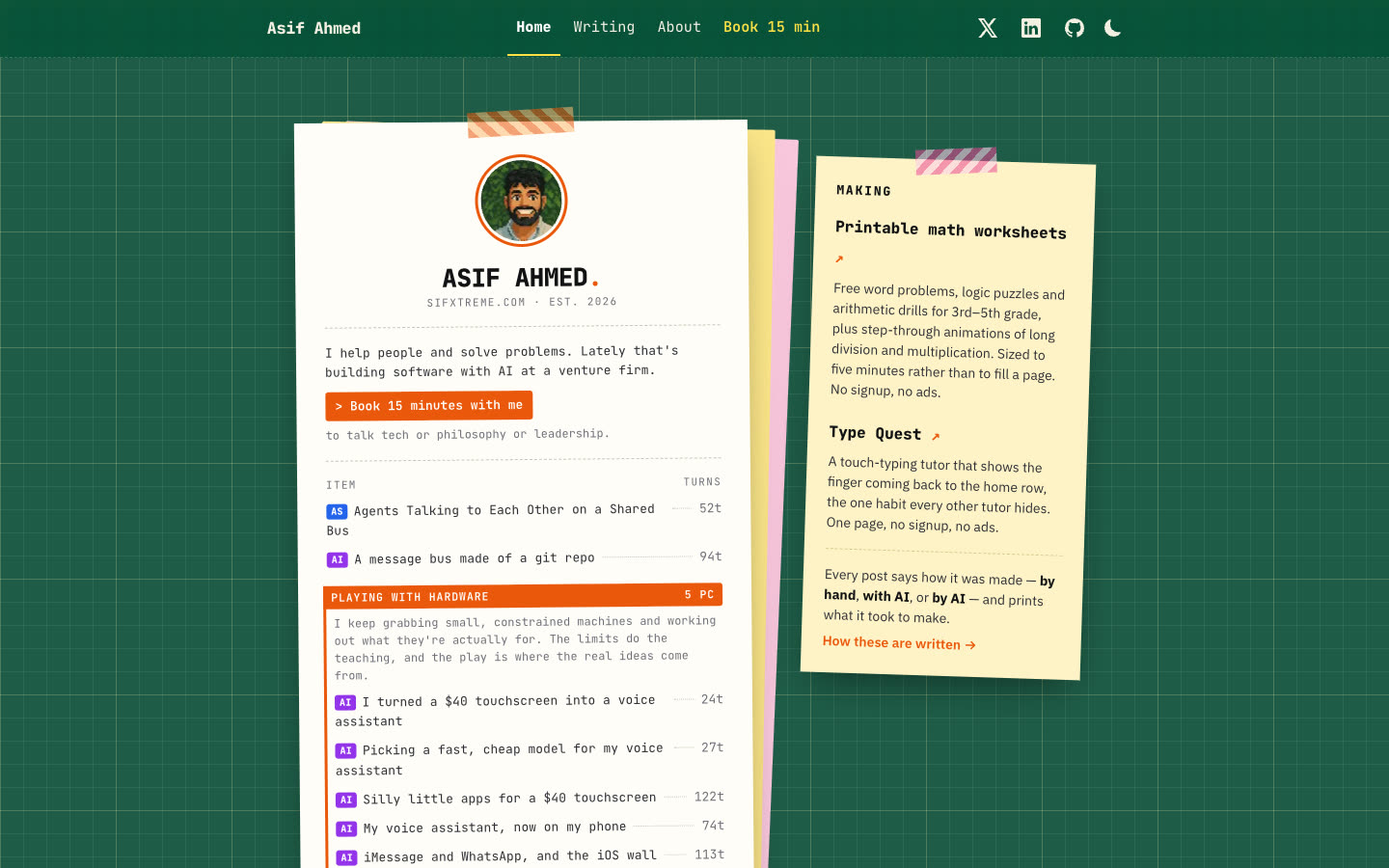Open iMessage and WhatsApp, and the iOS wall
The image size is (1389, 868).
[509, 856]
